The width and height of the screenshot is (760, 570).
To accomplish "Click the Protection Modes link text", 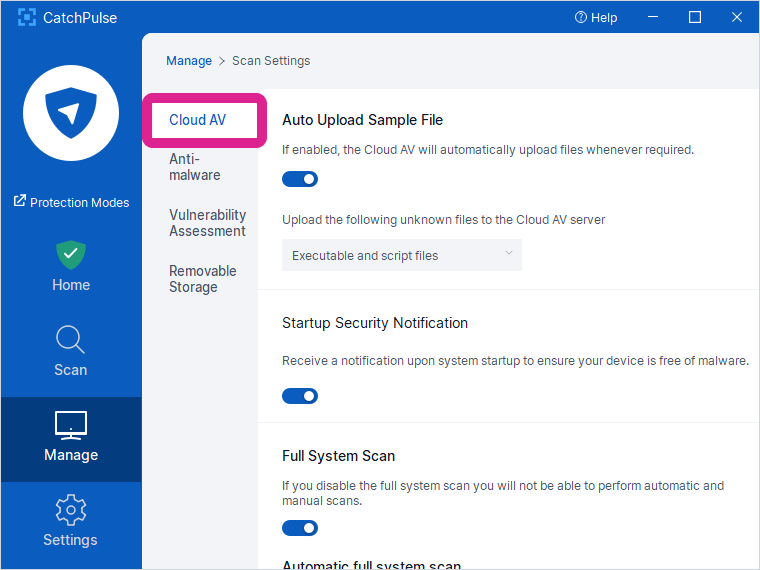I will (x=80, y=202).
